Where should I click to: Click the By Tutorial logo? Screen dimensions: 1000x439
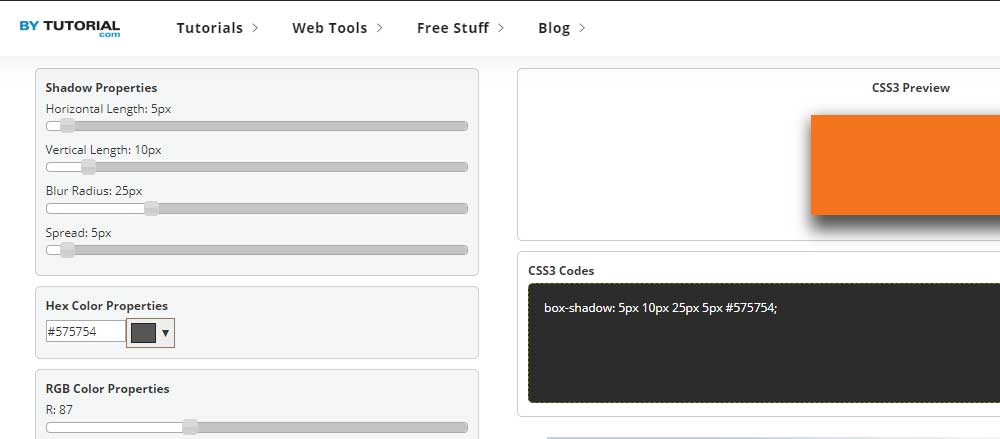click(70, 29)
